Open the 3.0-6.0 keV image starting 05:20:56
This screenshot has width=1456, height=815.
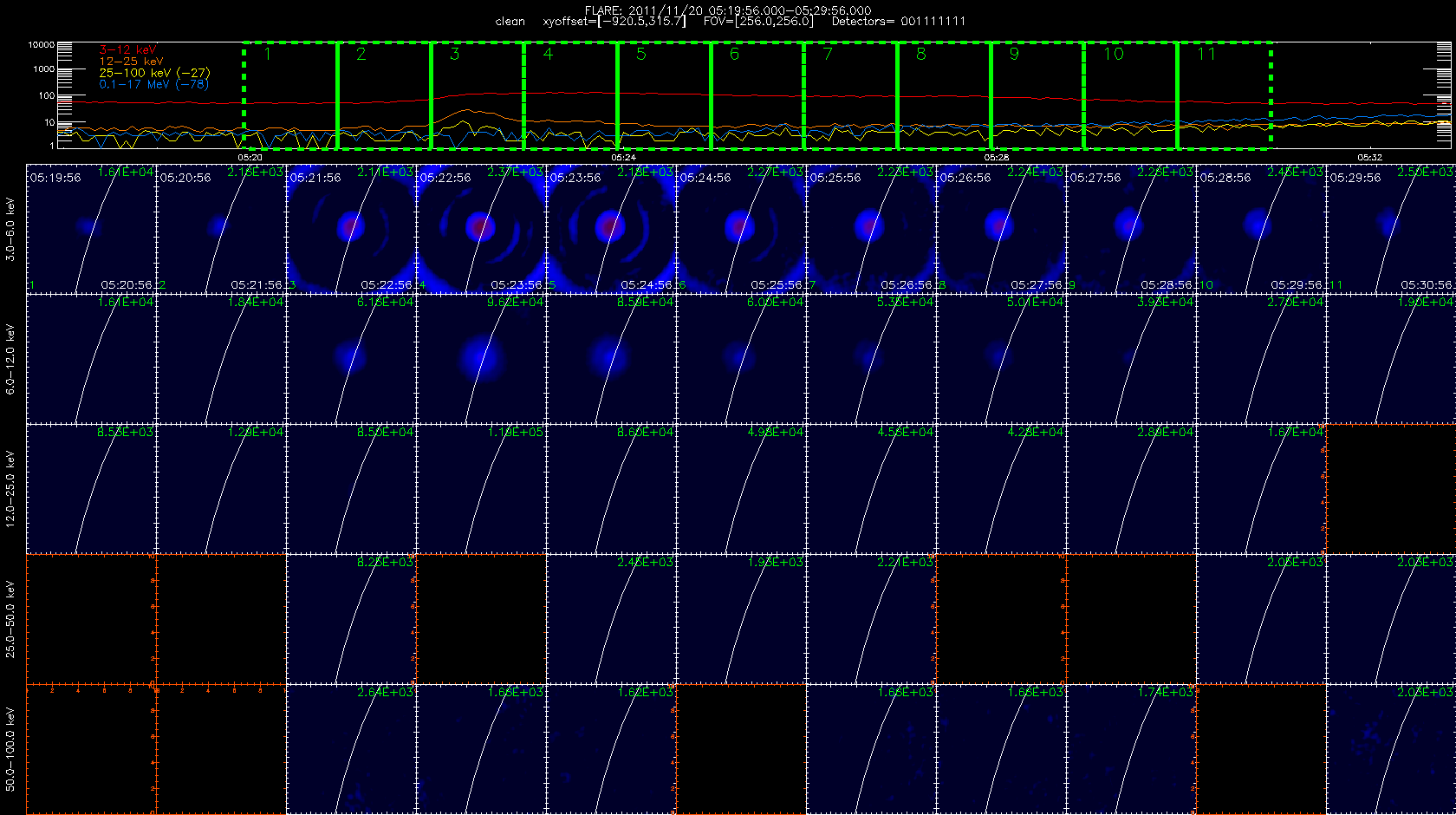pyautogui.click(x=221, y=229)
